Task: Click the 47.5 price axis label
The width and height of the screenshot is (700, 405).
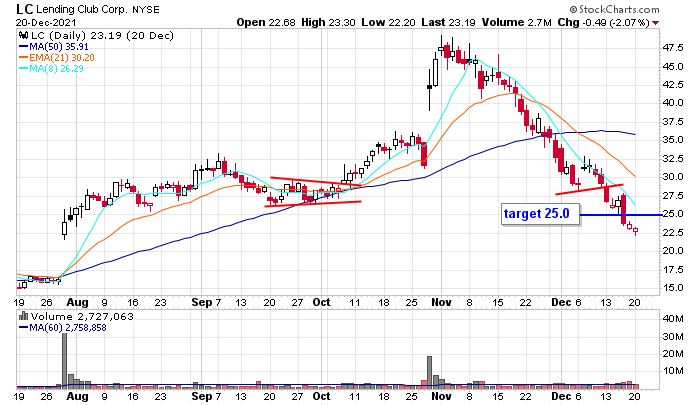Action: pos(673,48)
